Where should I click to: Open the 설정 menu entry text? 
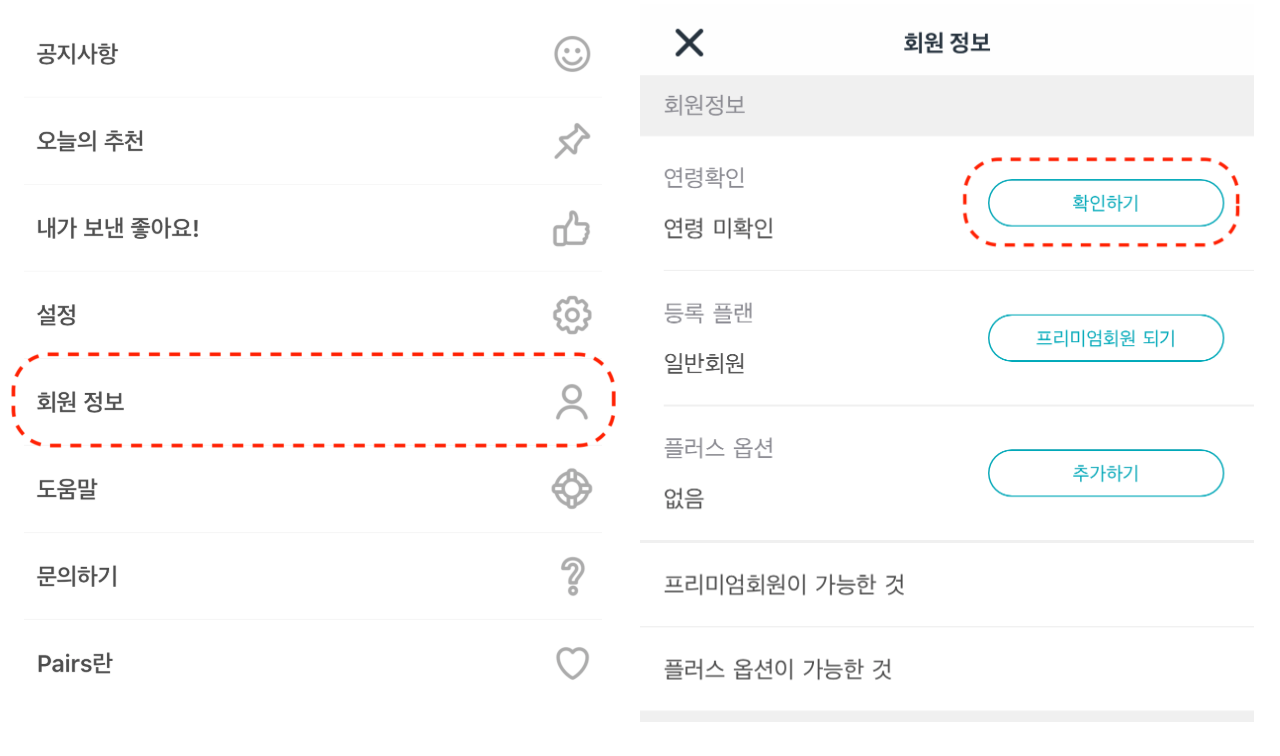56,316
